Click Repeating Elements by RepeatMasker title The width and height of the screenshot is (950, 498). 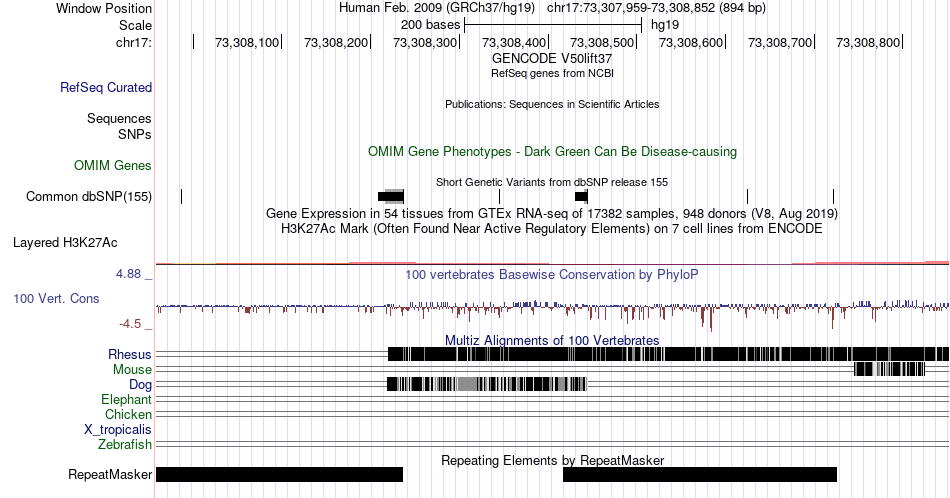pos(552,460)
